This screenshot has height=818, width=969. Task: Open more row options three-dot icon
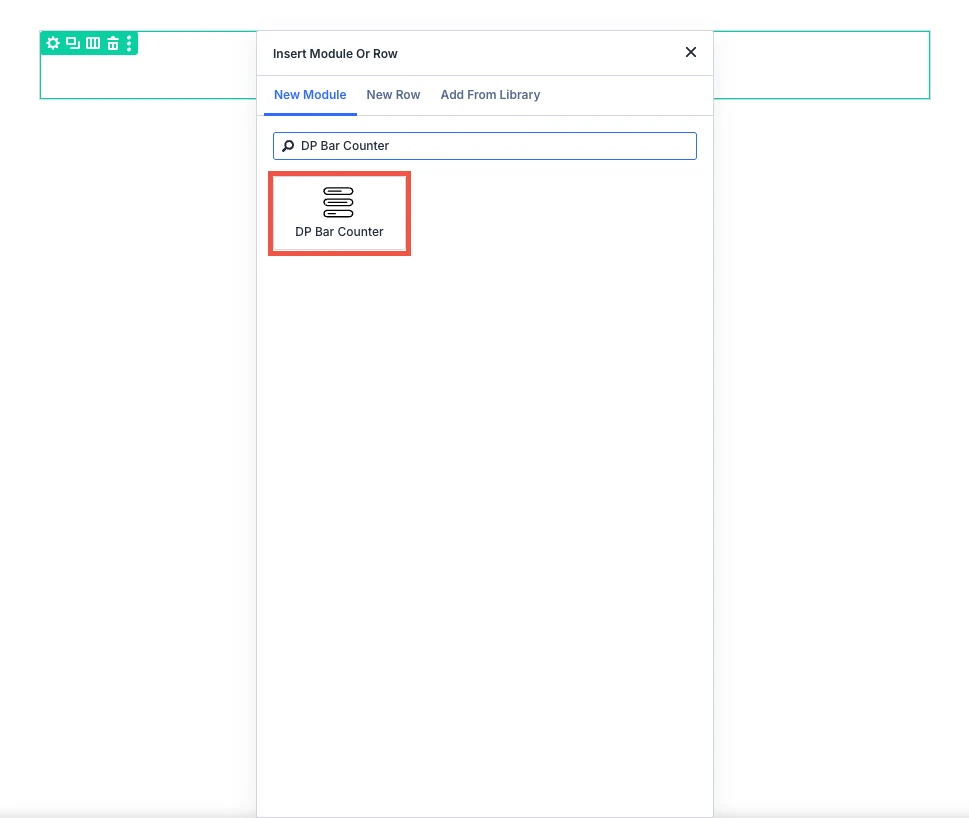coord(129,43)
